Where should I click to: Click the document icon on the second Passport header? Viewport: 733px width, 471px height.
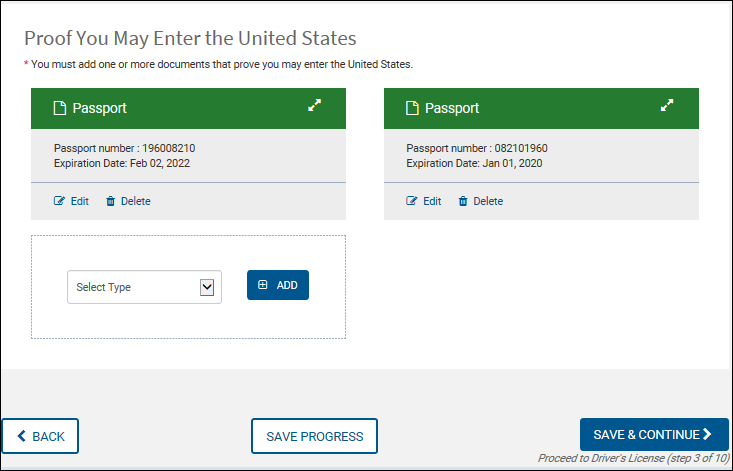(411, 108)
